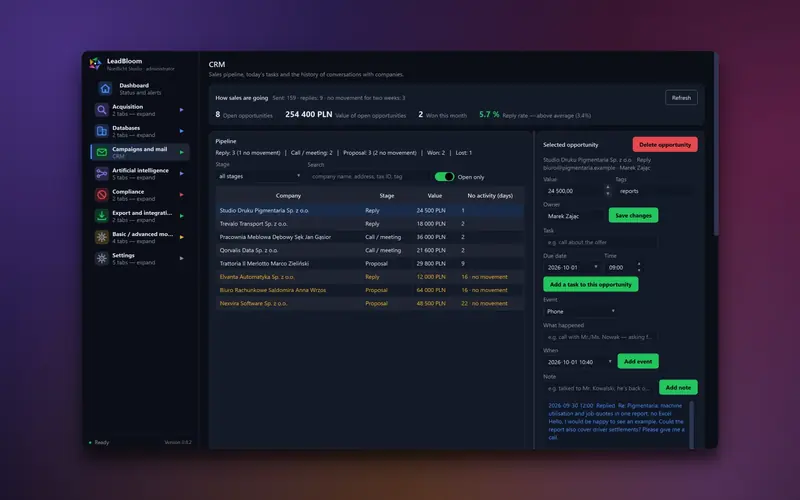800x500 pixels.
Task: Click the 2026-09-30 Replied history entry
Action: coord(616,421)
